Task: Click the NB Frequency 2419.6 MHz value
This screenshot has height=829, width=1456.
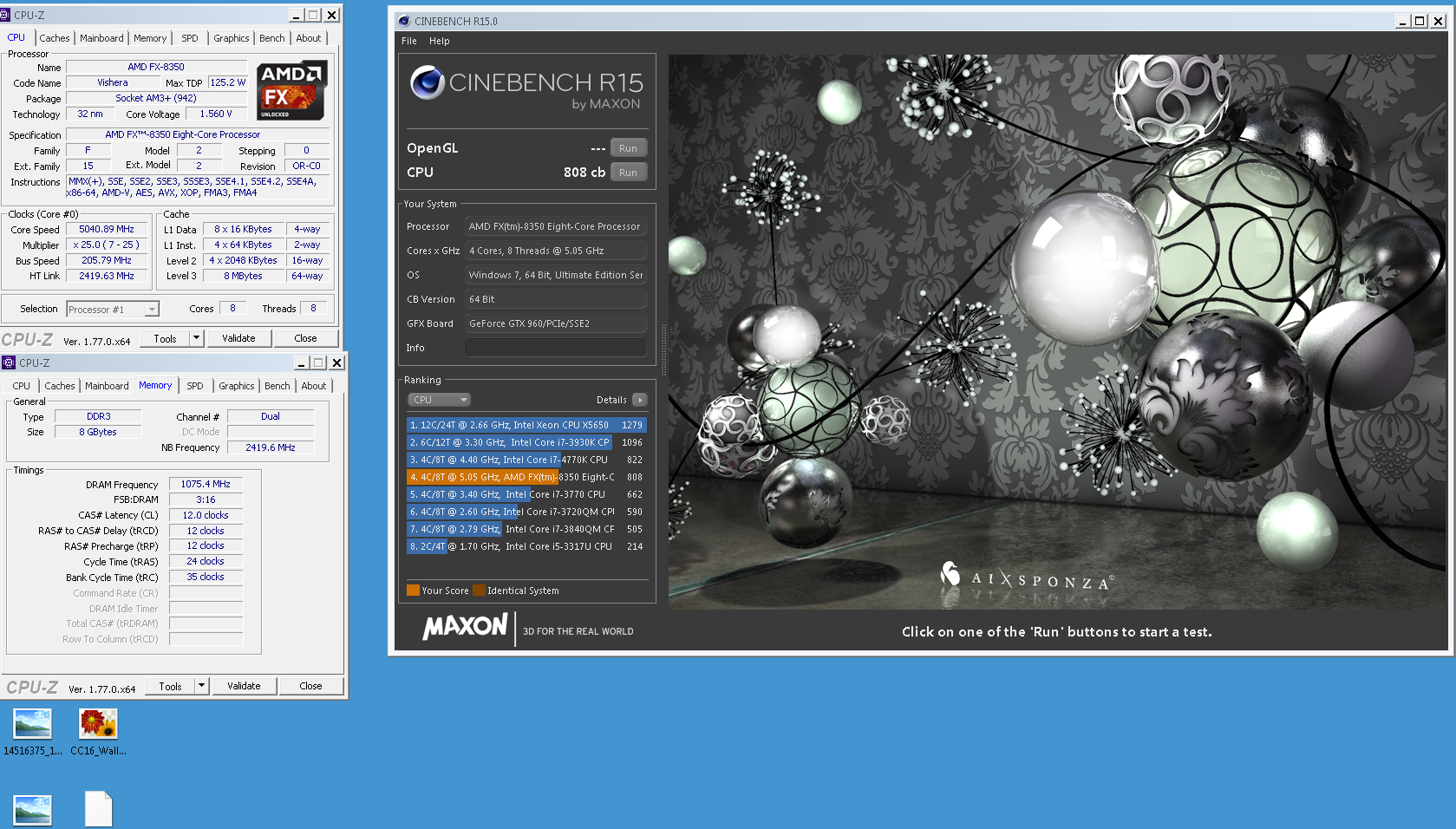Action: (270, 447)
